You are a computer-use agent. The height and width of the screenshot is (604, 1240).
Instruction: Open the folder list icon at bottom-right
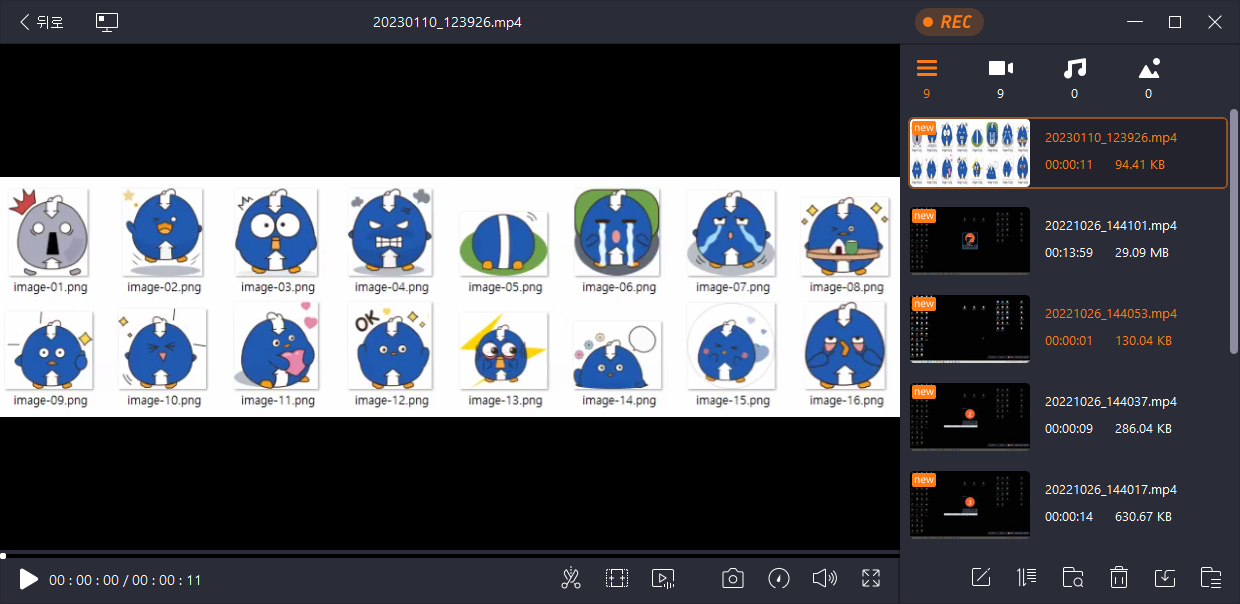coord(1211,577)
